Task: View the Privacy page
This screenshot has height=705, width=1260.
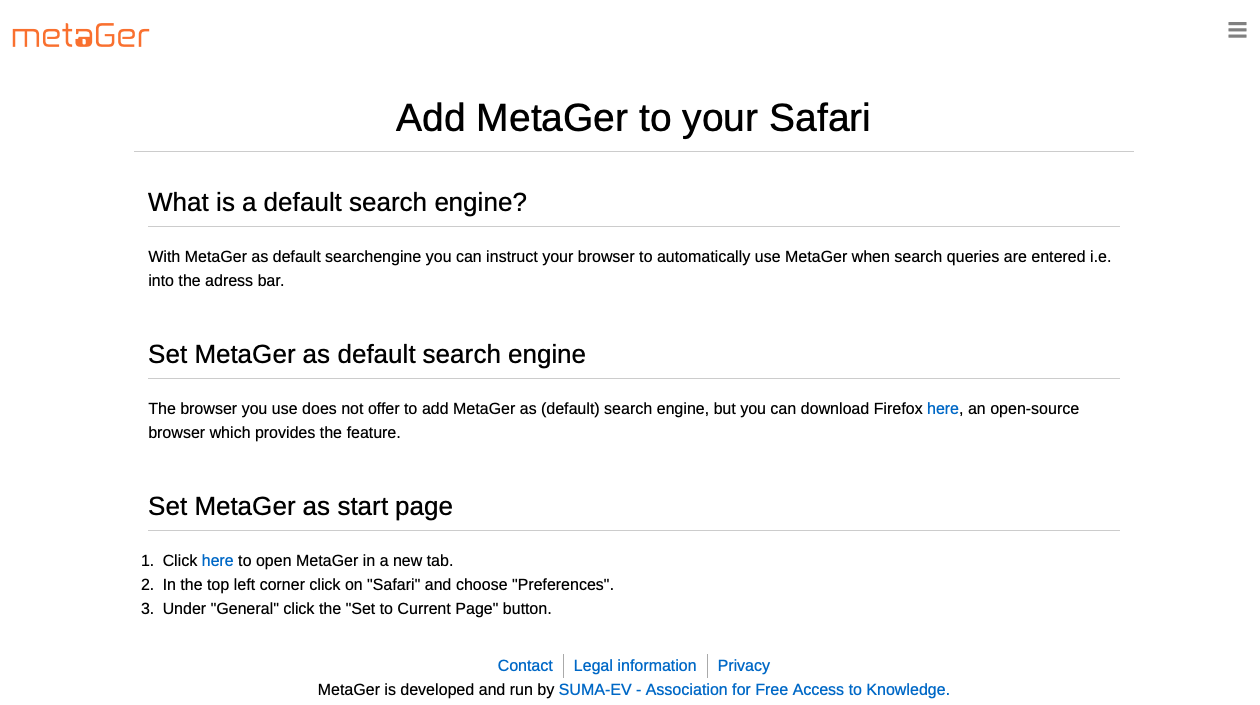Action: 743,666
